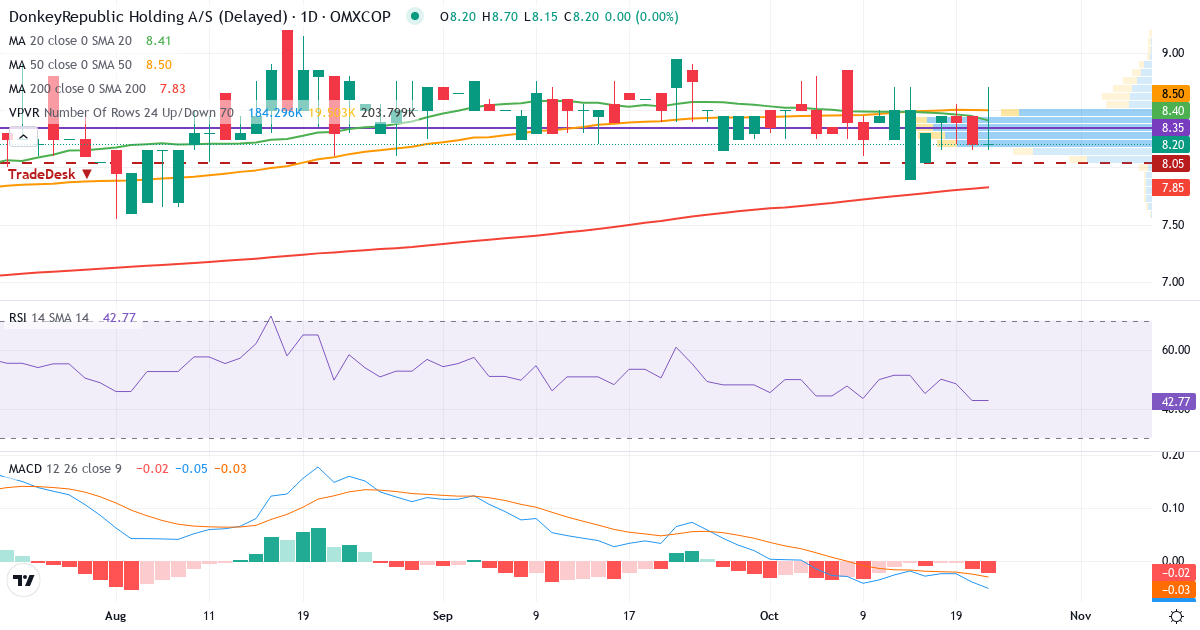Click the MA 20 close indicator legend
This screenshot has width=1200, height=630.
(x=70, y=41)
